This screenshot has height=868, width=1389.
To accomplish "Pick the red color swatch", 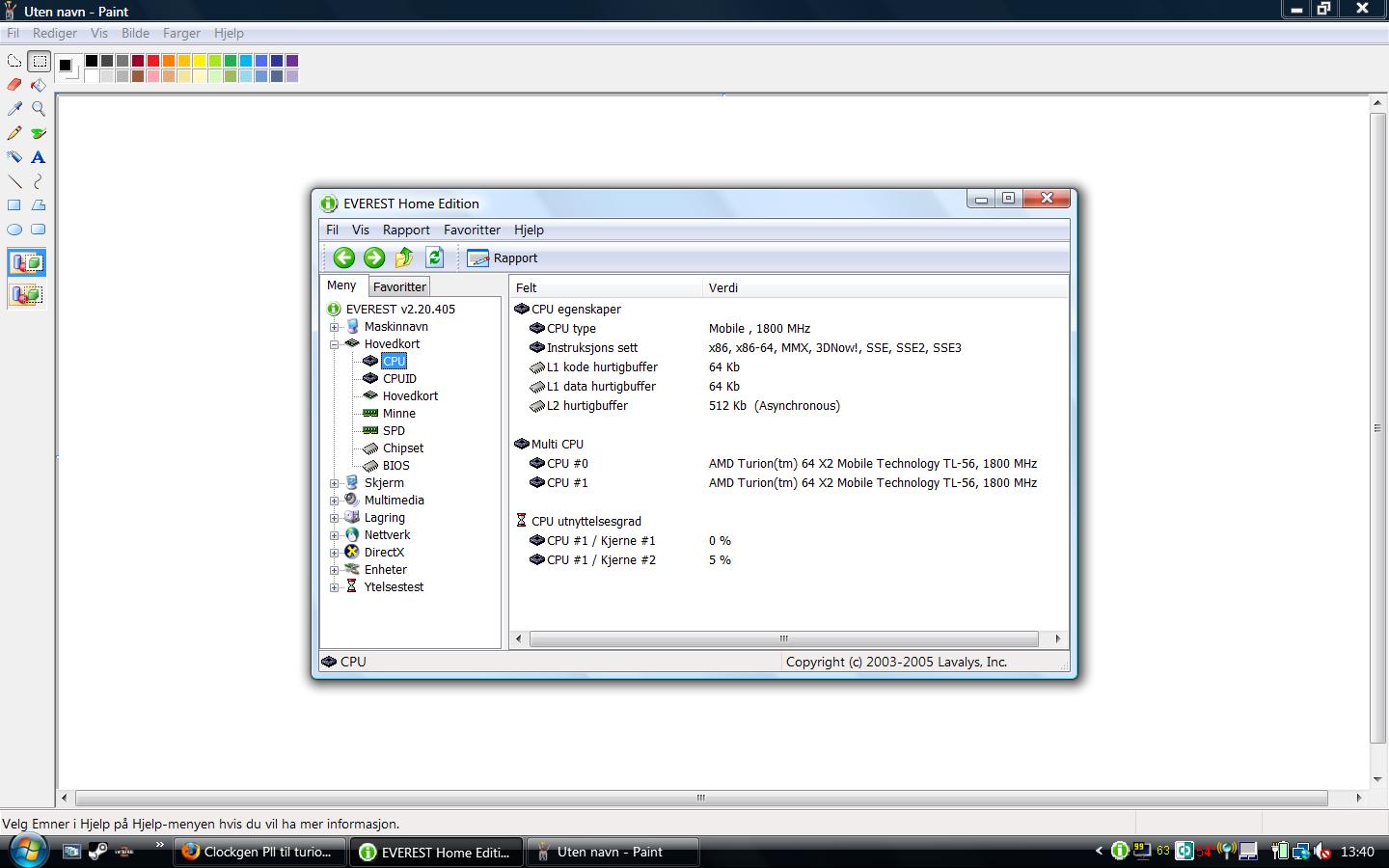I will tap(153, 61).
